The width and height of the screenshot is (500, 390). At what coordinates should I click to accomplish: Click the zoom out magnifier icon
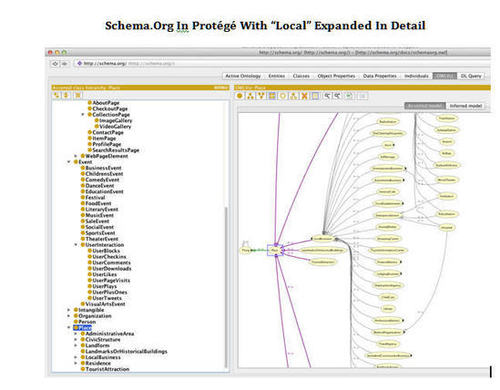click(x=338, y=96)
